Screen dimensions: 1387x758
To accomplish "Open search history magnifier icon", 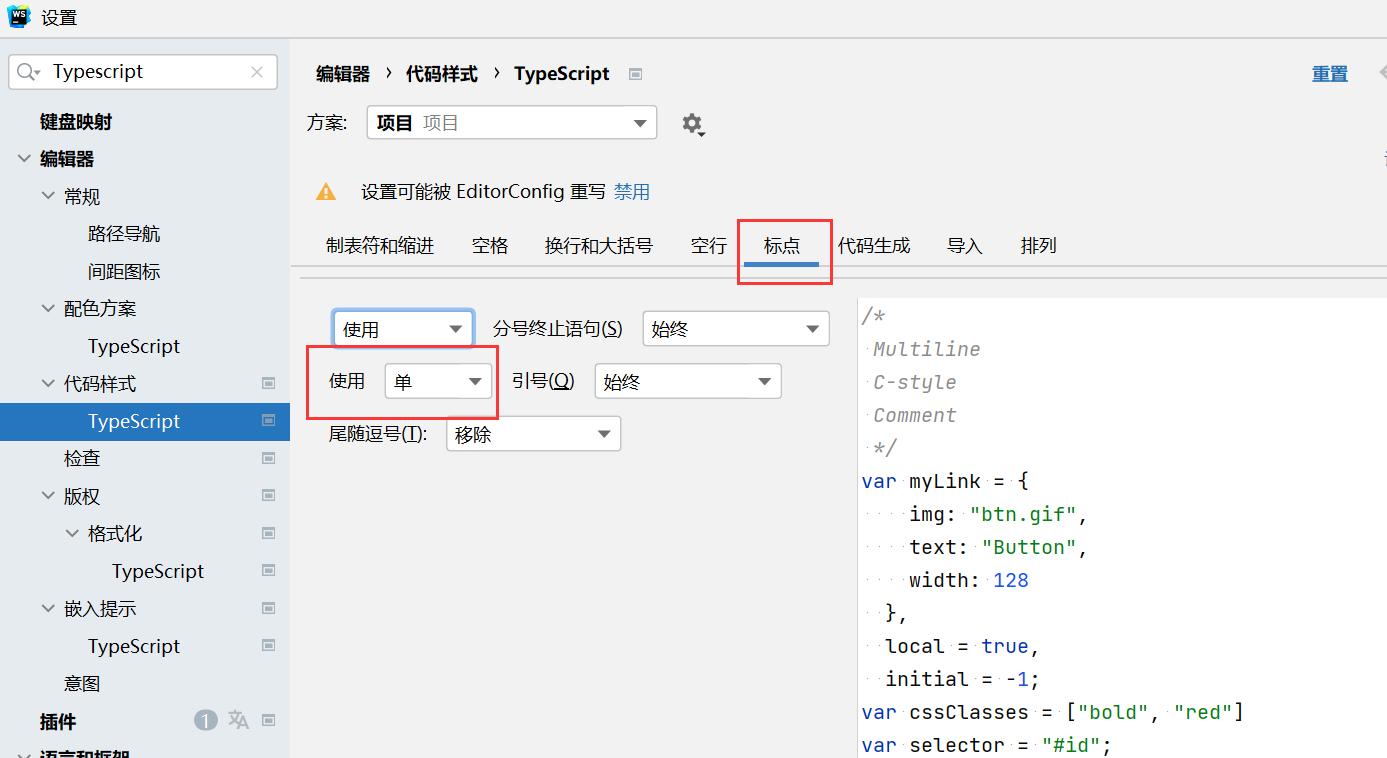I will [28, 72].
